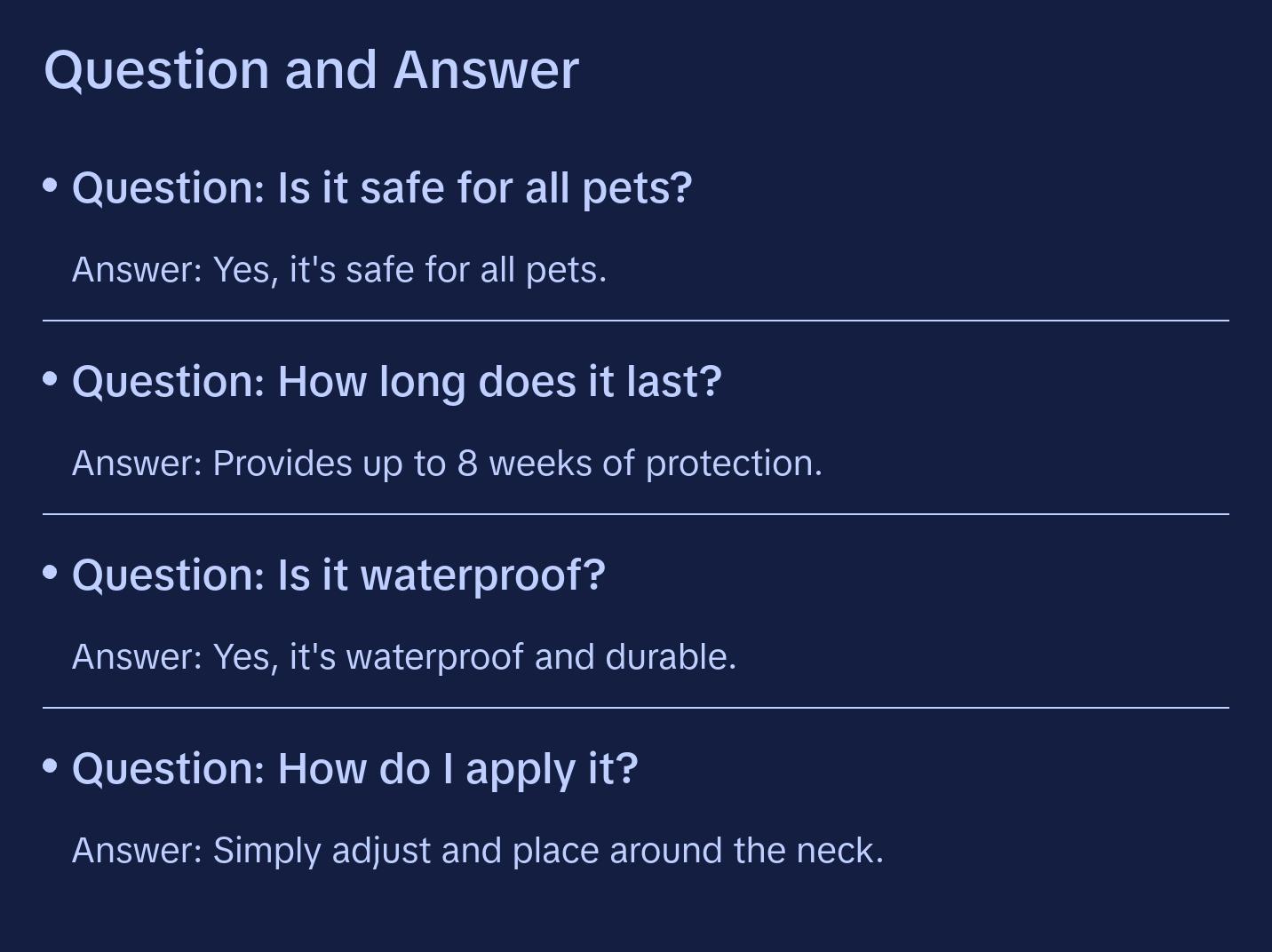Click the divider line below the waterproof answer
The width and height of the screenshot is (1272, 952).
(x=636, y=708)
